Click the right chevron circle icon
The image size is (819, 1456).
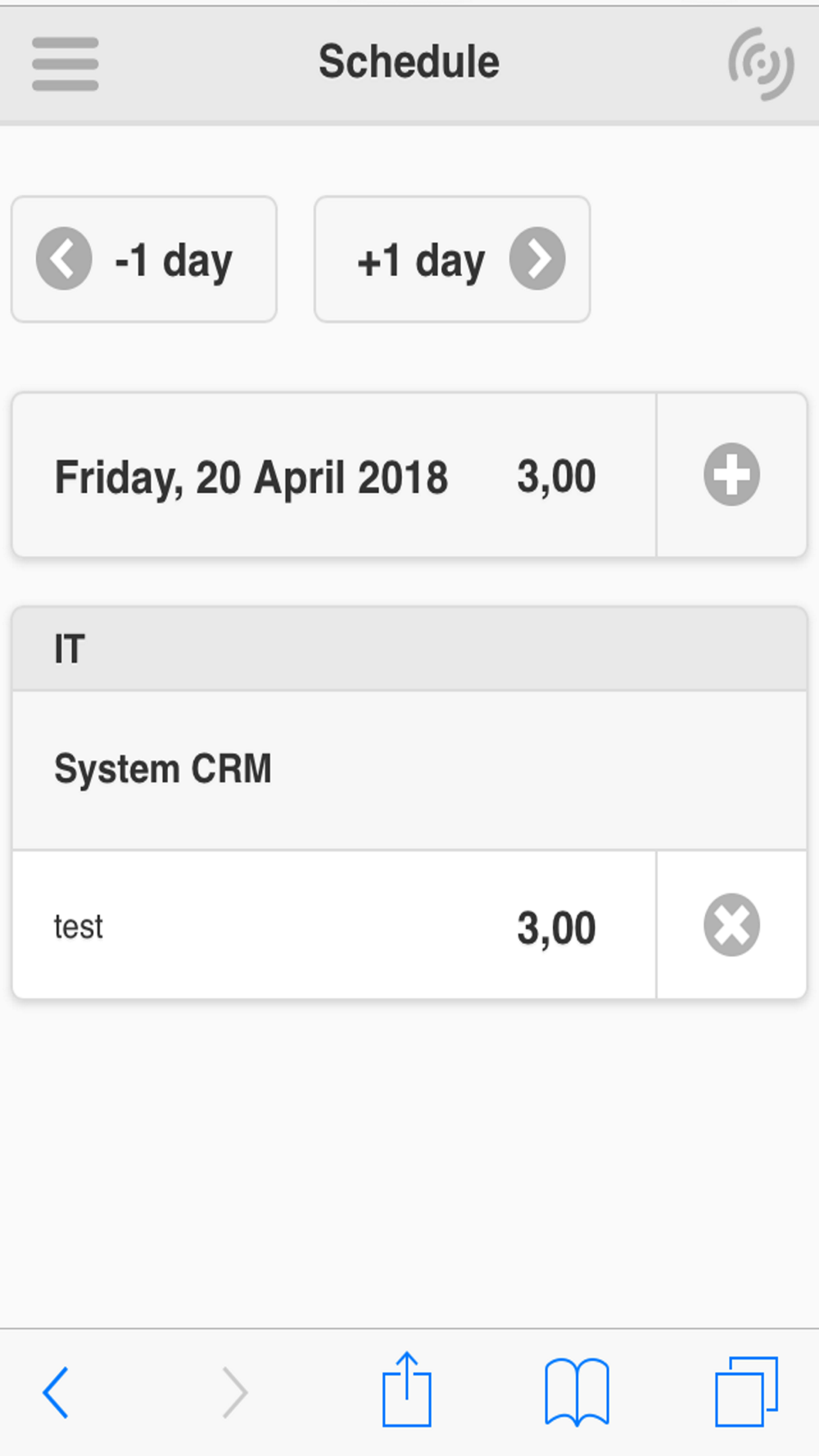pos(537,259)
